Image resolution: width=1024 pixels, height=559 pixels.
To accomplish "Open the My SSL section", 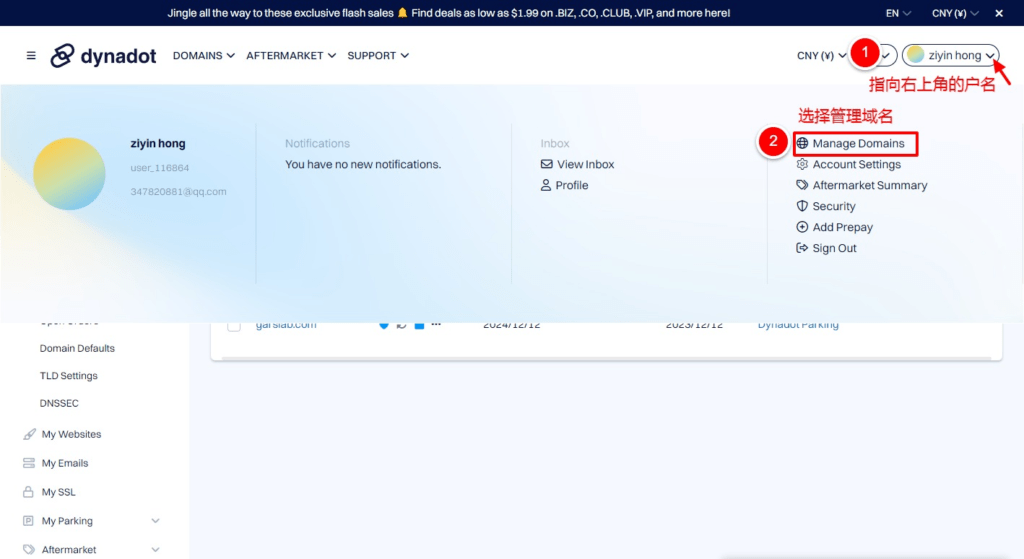I will pos(58,492).
